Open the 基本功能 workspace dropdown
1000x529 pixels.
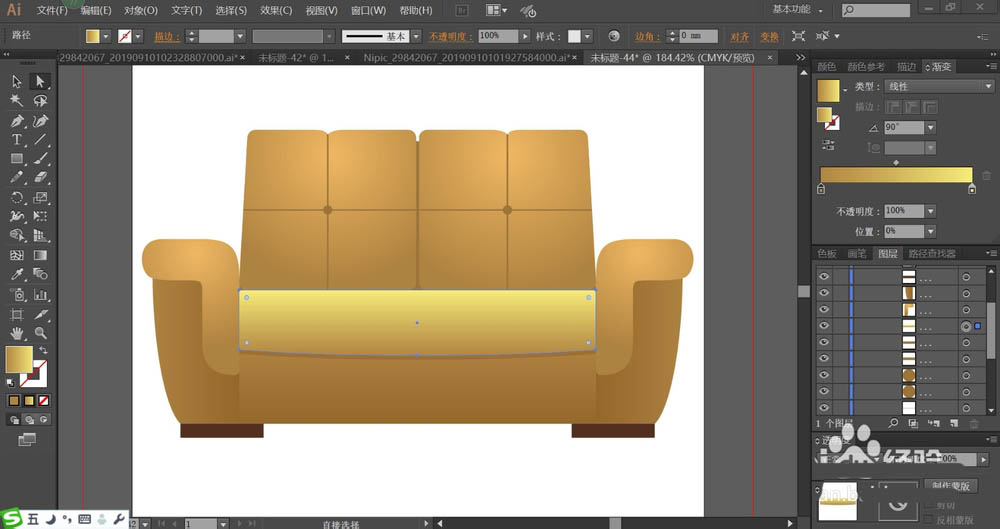point(797,10)
